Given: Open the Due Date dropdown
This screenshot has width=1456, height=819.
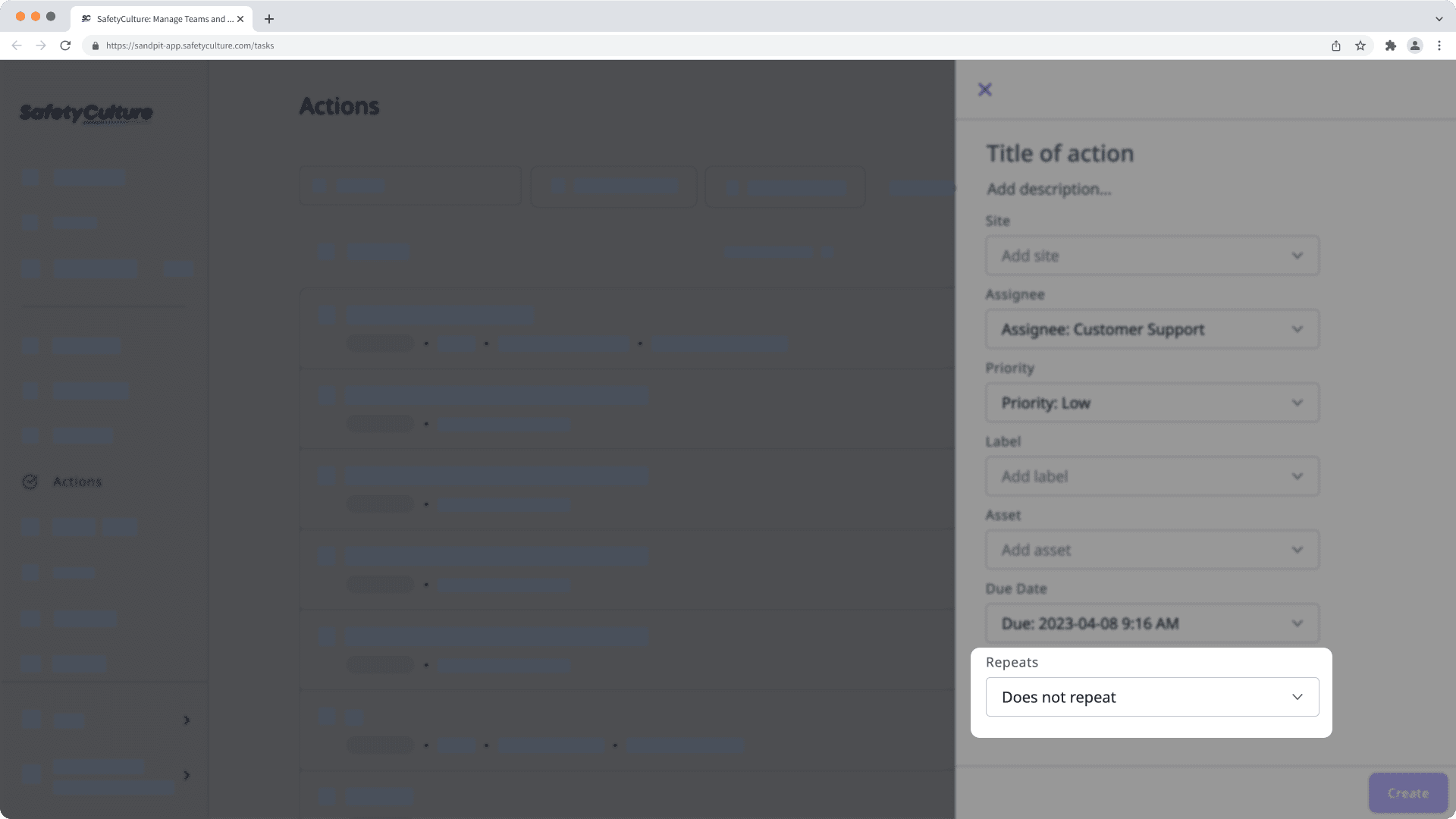Looking at the screenshot, I should point(1151,623).
